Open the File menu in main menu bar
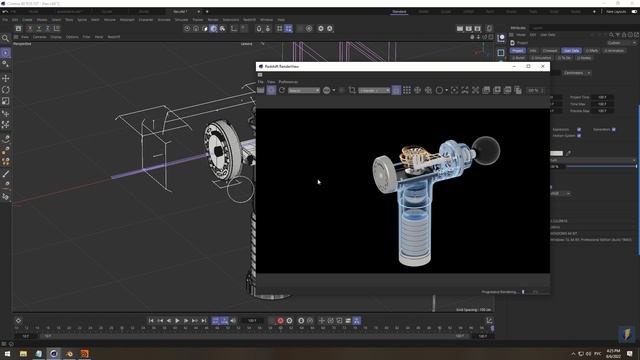This screenshot has width=640, height=360. point(5,20)
